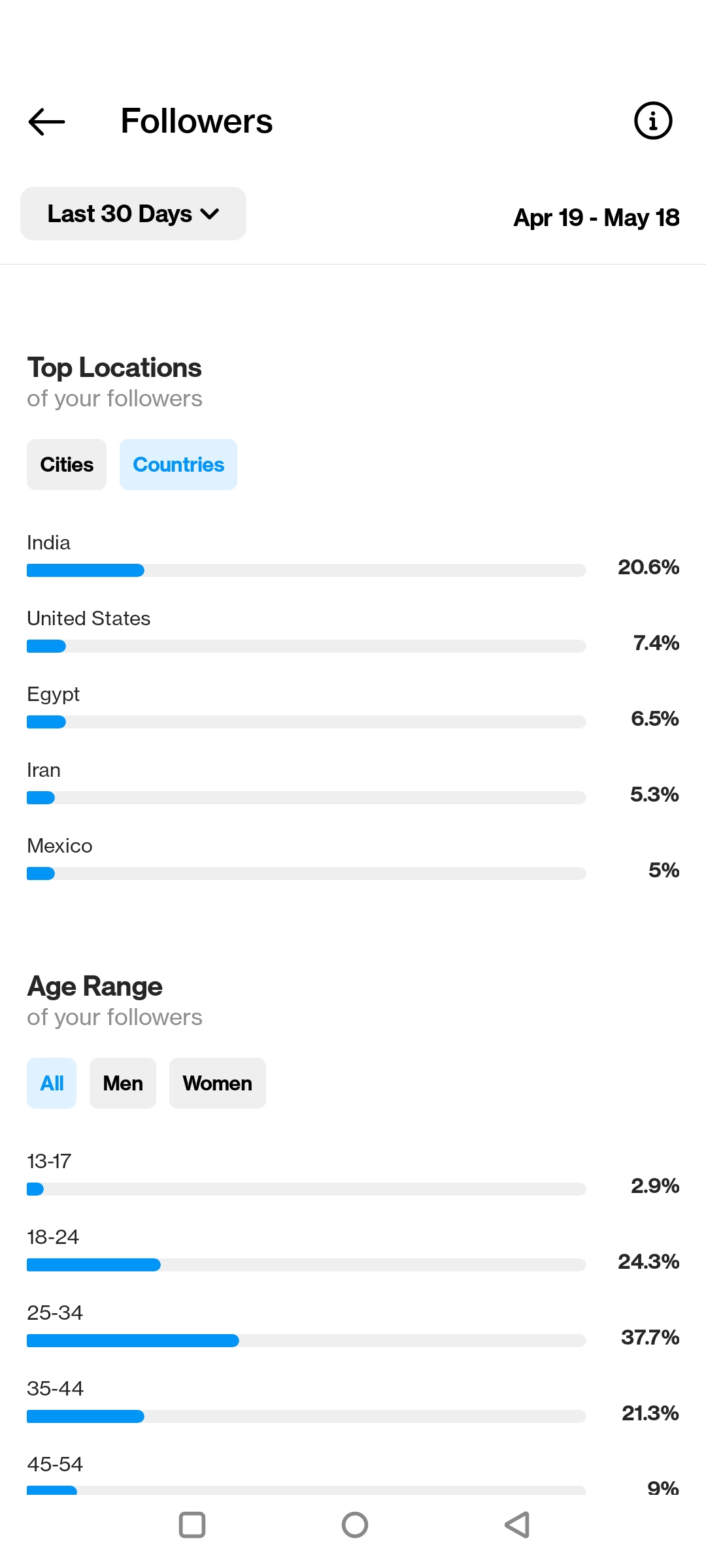The width and height of the screenshot is (706, 1568).
Task: Tap Android back triangle icon
Action: 517,1525
